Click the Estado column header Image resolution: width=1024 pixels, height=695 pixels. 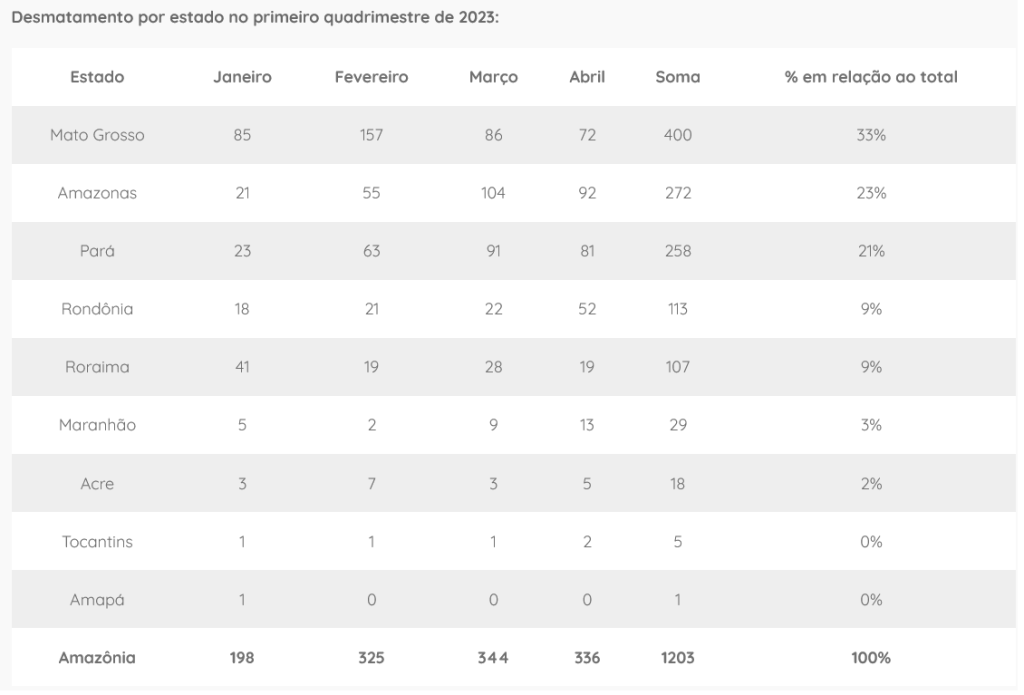point(97,77)
